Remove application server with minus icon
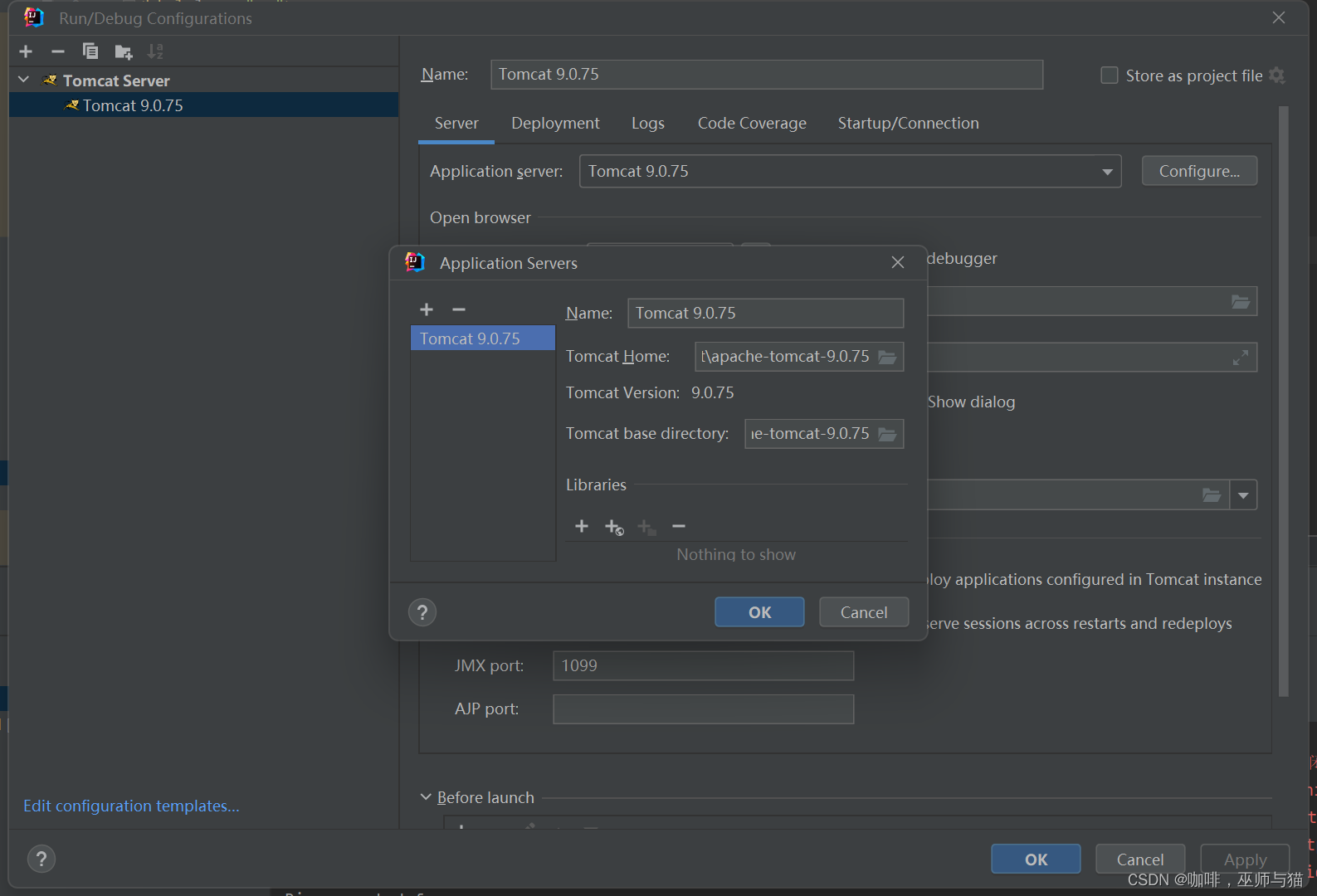The height and width of the screenshot is (896, 1317). [459, 309]
